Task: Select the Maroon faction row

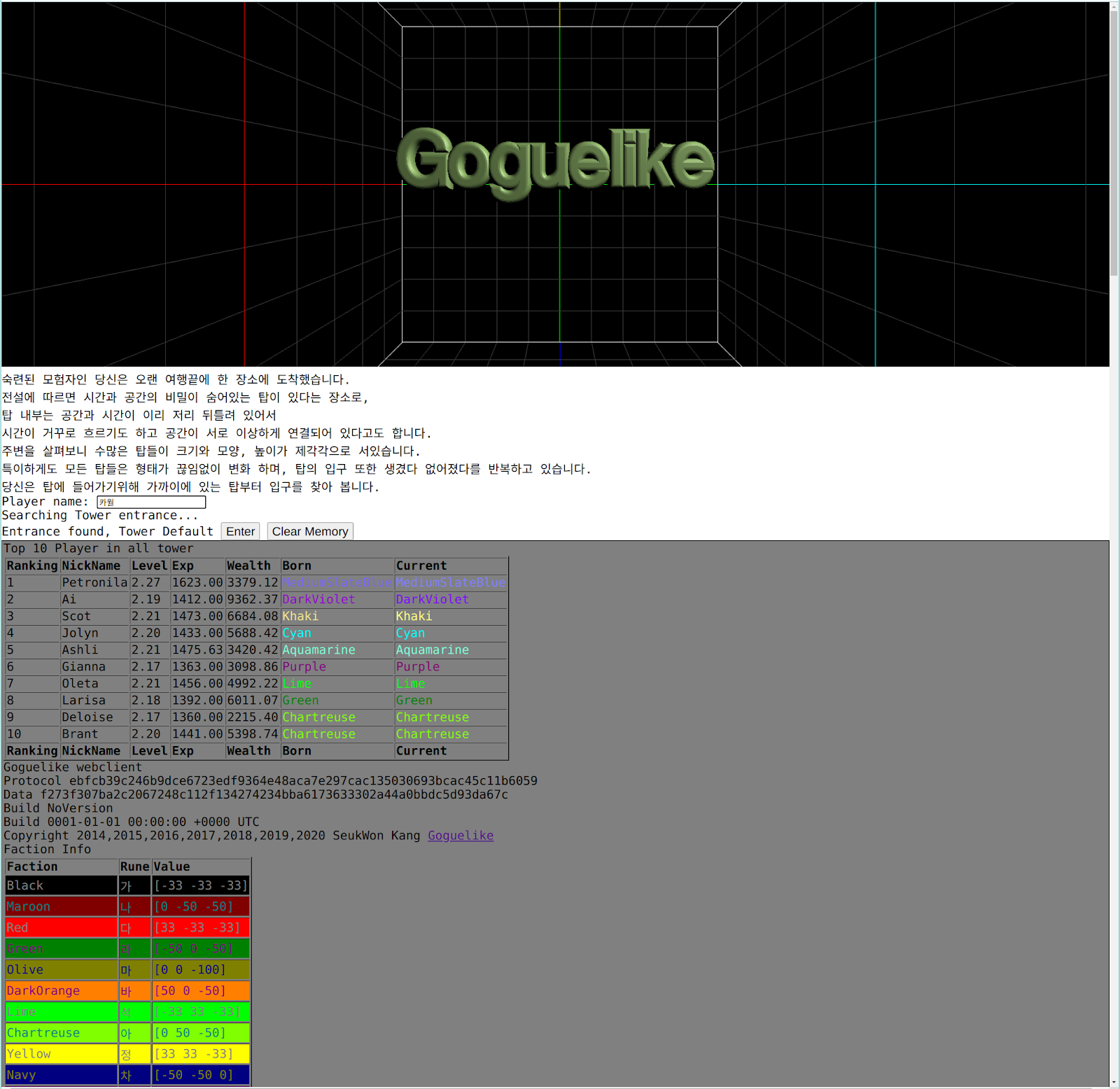Action: 61,906
